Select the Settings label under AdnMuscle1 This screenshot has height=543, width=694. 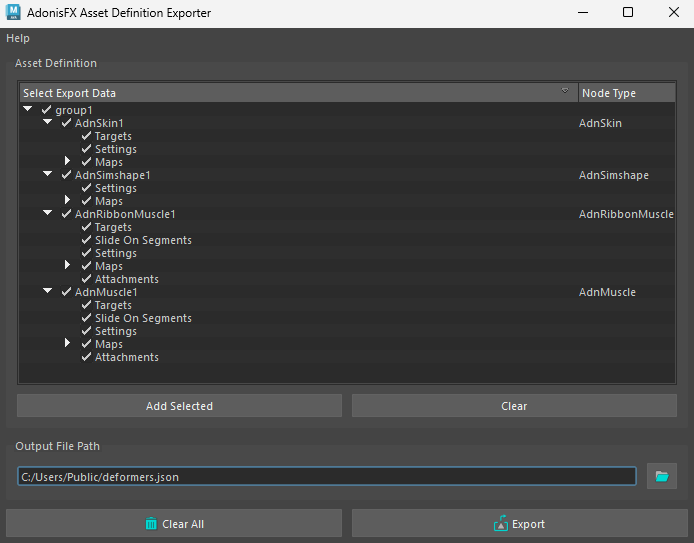(116, 331)
